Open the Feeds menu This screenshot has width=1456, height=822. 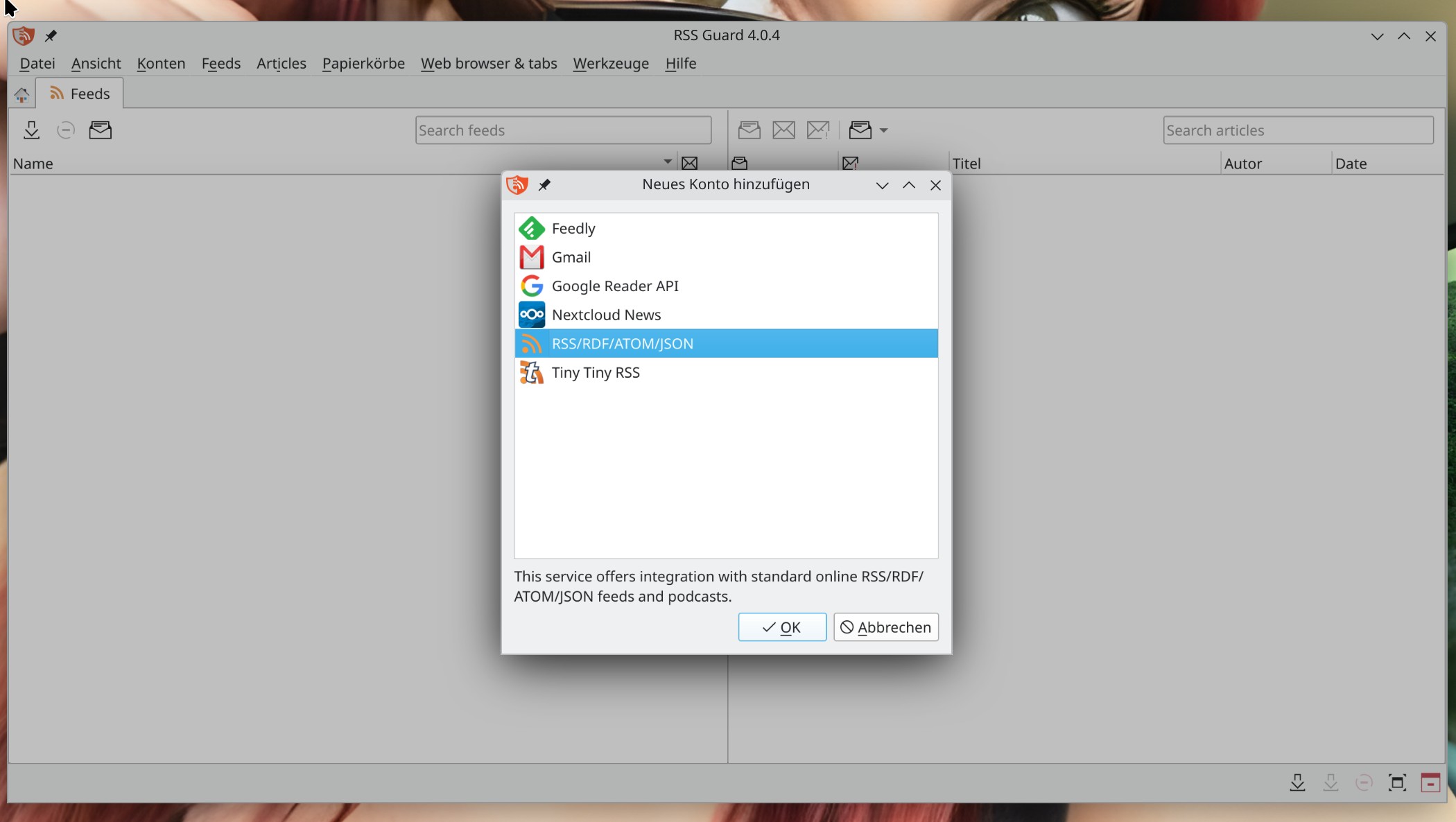[221, 63]
